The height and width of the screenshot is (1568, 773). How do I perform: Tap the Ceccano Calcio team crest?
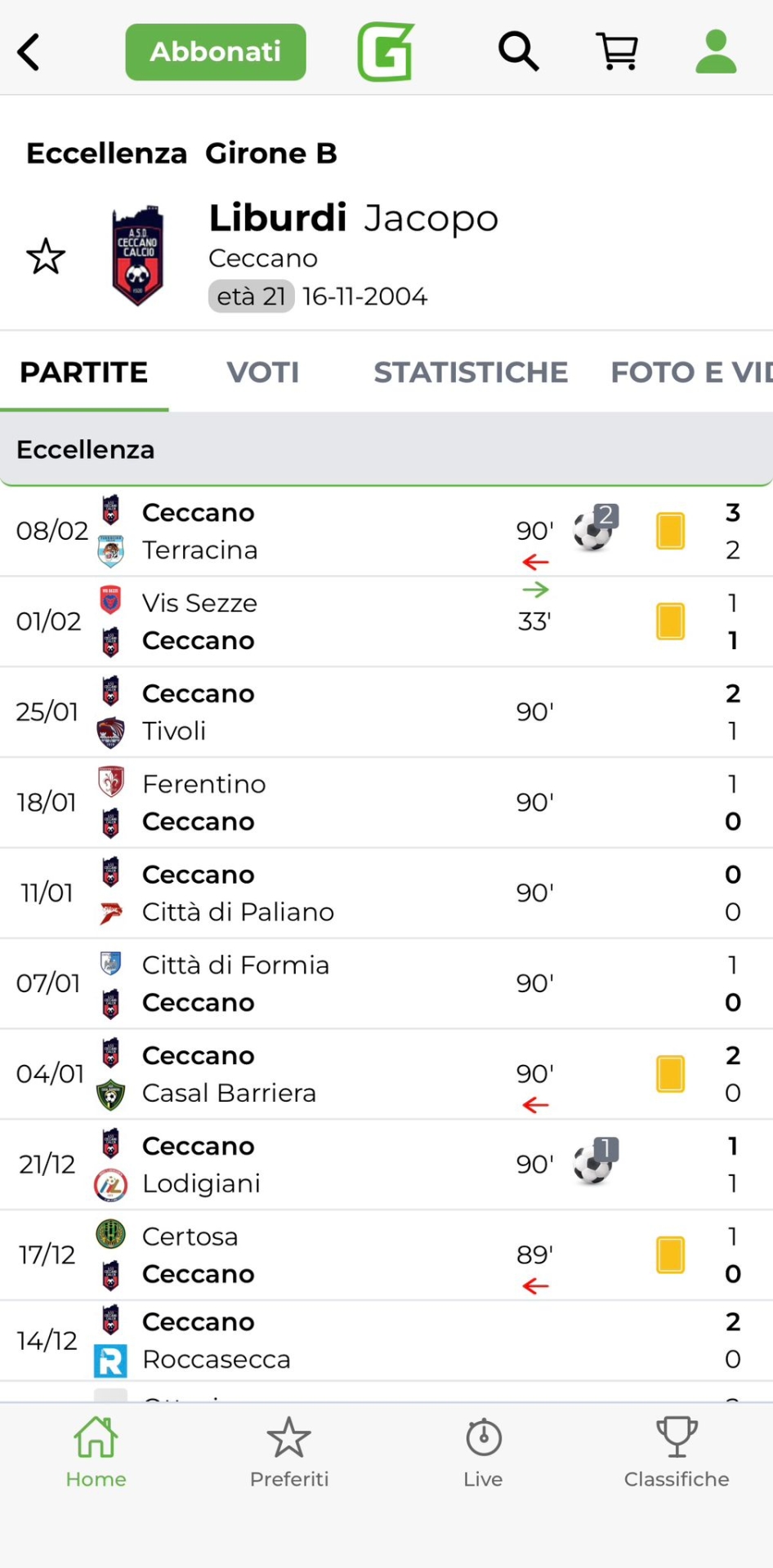137,256
